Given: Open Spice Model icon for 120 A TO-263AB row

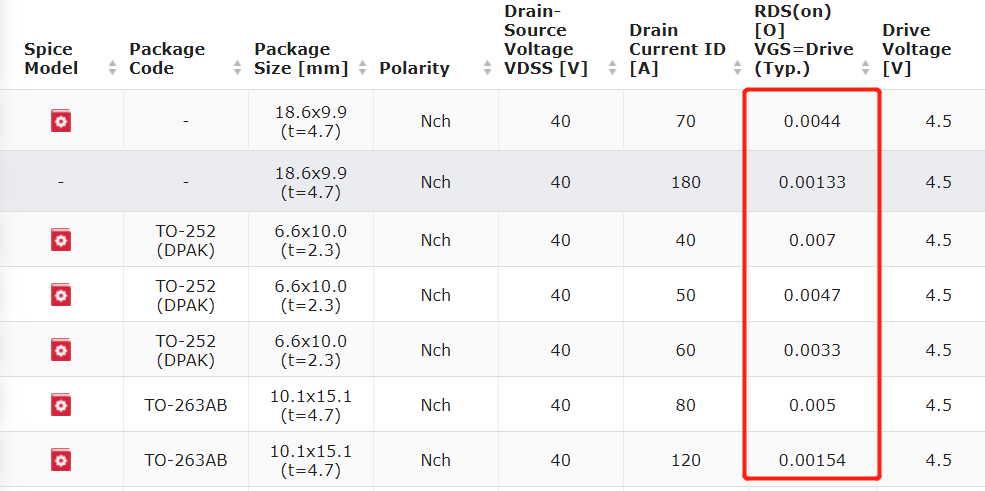Looking at the screenshot, I should click(x=61, y=460).
